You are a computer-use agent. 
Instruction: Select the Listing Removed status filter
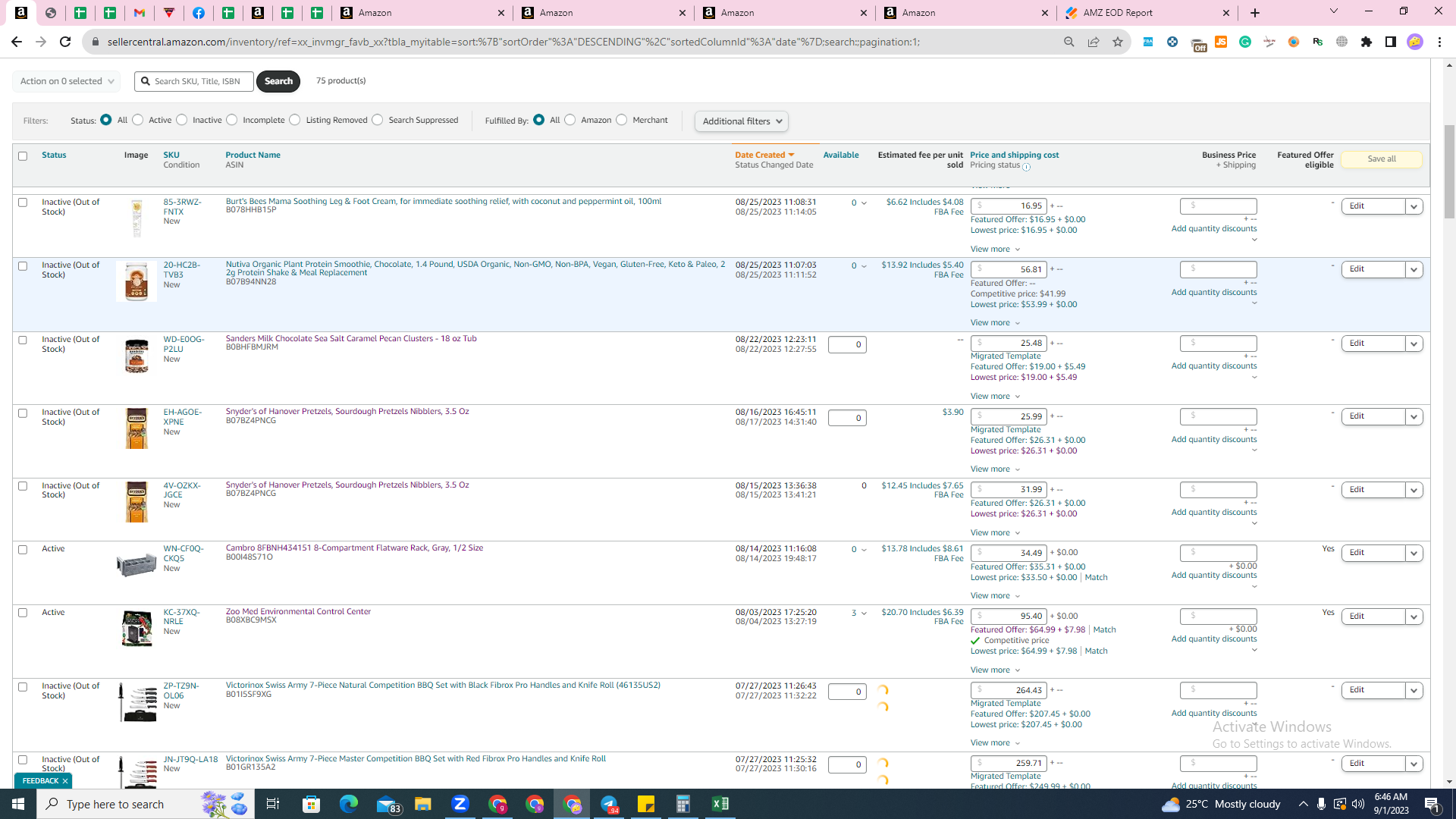pos(295,120)
